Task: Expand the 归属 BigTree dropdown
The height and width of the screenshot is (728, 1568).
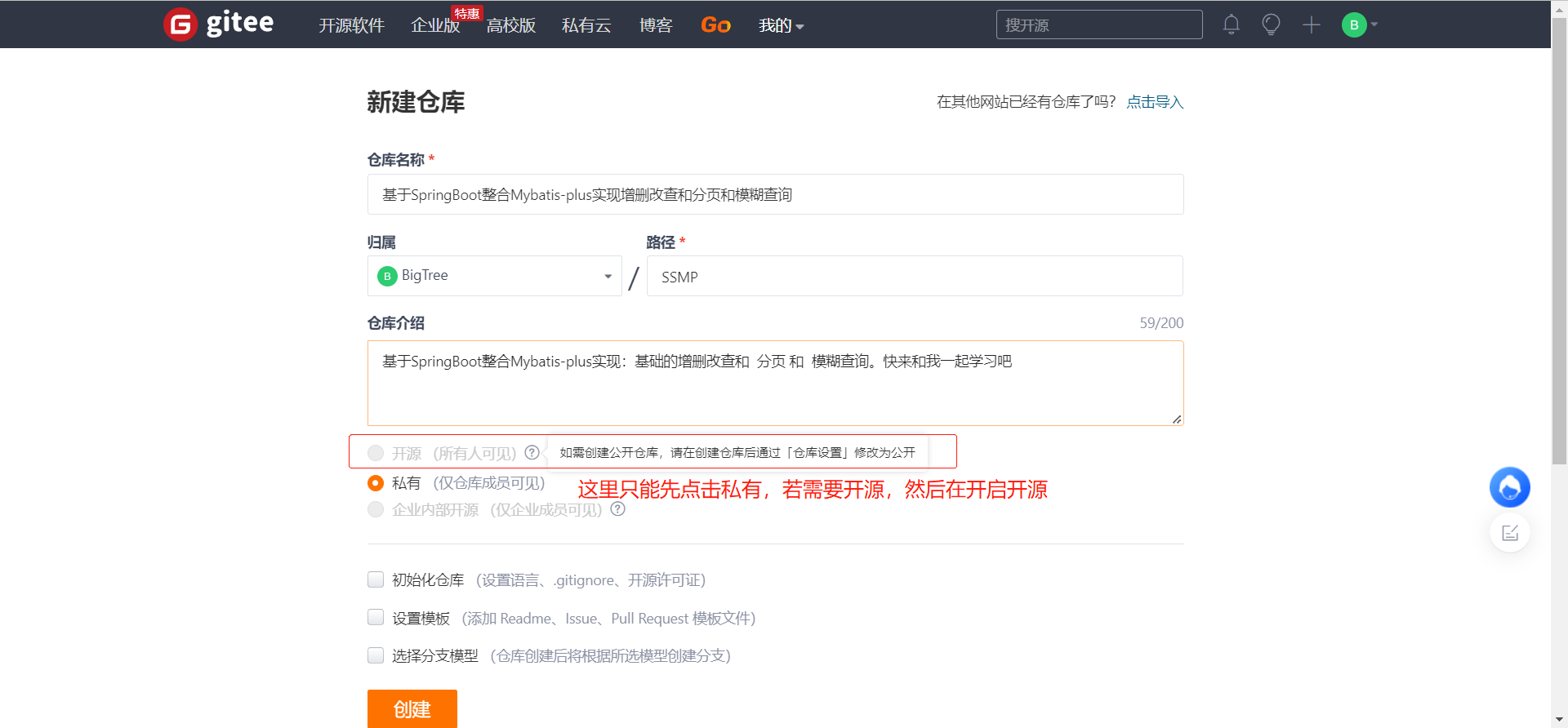Action: [494, 276]
